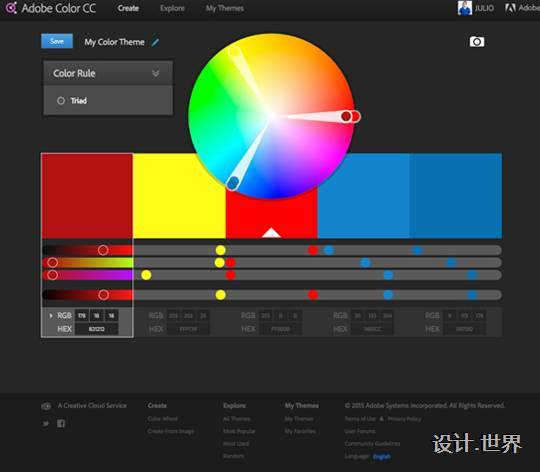Image resolution: width=540 pixels, height=472 pixels.
Task: Open the Privacy Policy link
Action: click(404, 419)
